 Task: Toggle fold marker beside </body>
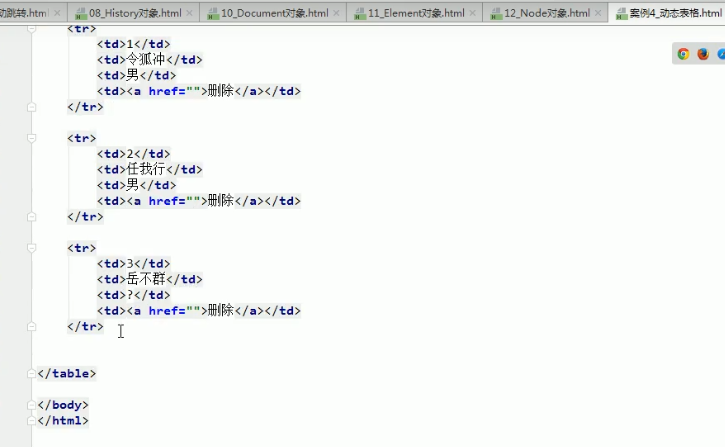(x=31, y=405)
